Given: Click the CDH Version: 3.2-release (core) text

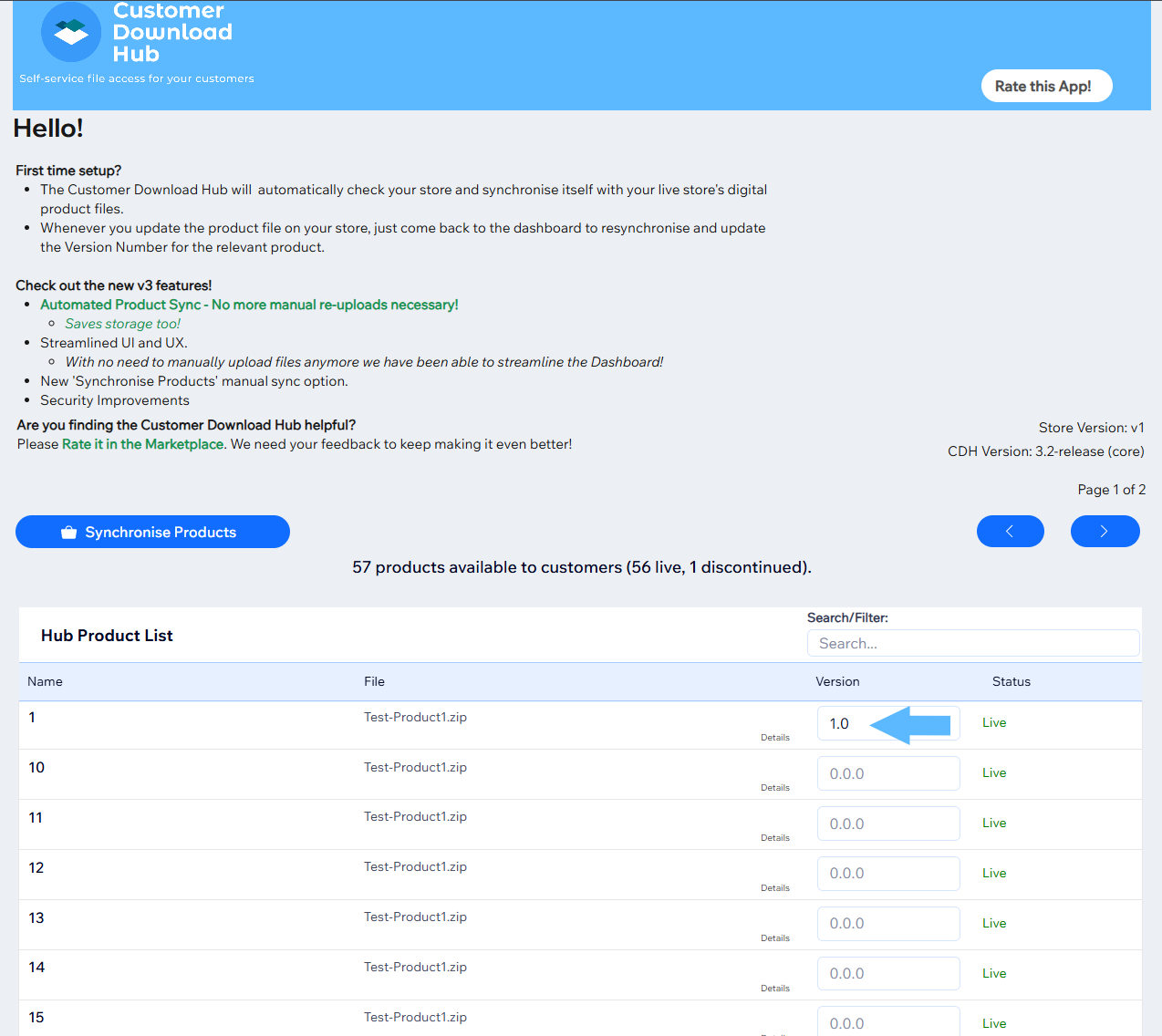Looking at the screenshot, I should [1045, 451].
